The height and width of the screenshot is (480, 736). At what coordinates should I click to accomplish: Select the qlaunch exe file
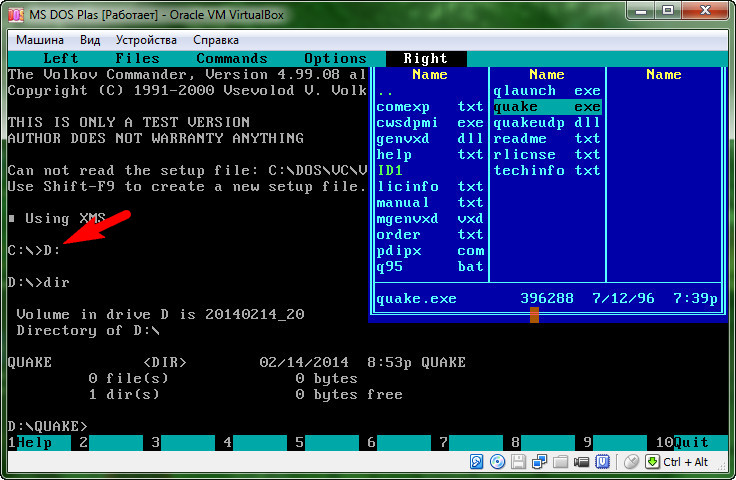[x=547, y=91]
